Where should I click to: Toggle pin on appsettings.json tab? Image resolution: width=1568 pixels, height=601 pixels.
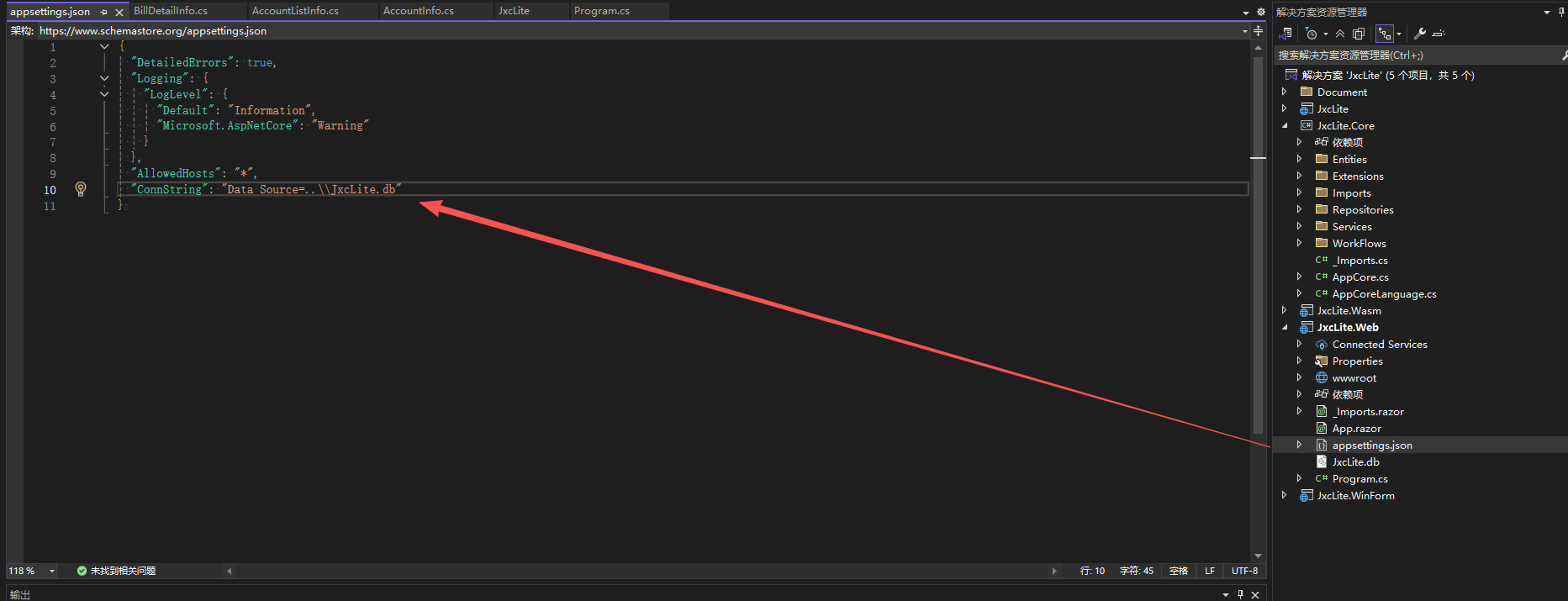pyautogui.click(x=104, y=12)
